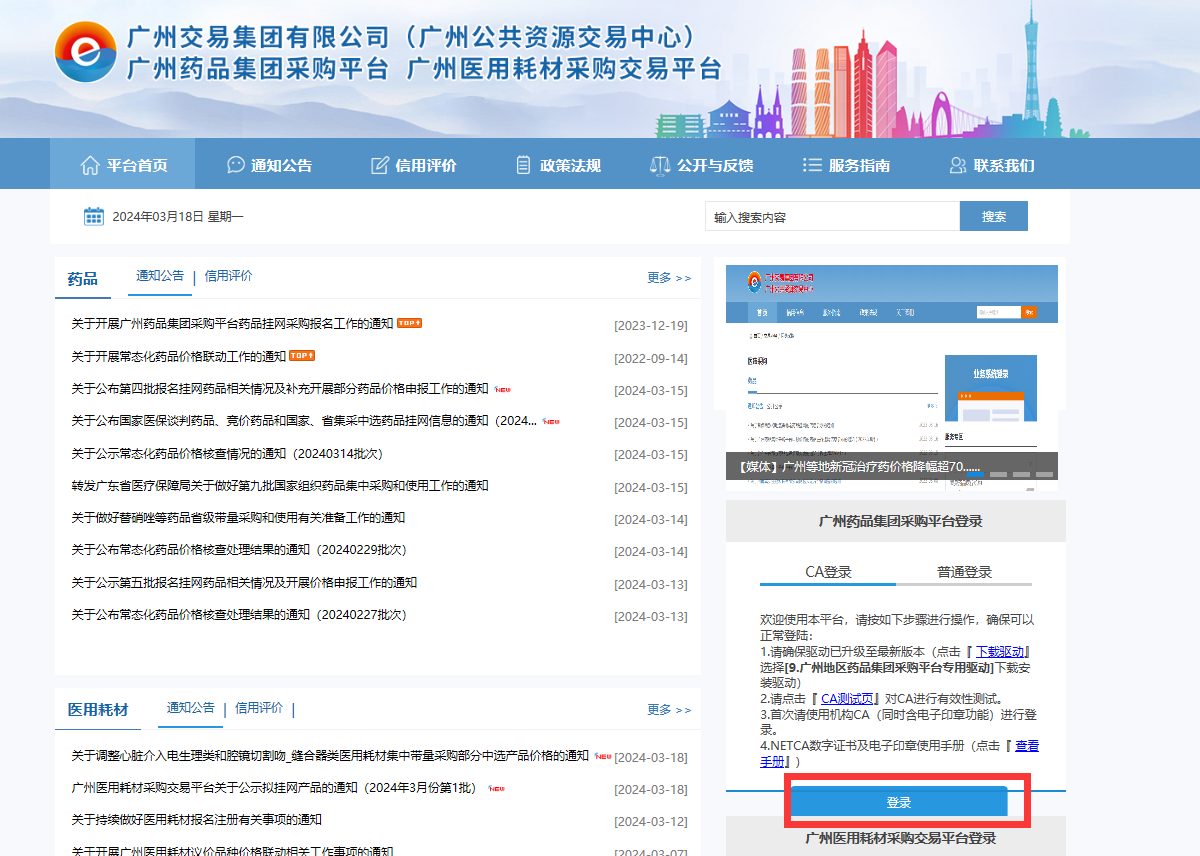Expand 更多 in the 药品 section
The width and height of the screenshot is (1200, 856).
click(x=668, y=278)
